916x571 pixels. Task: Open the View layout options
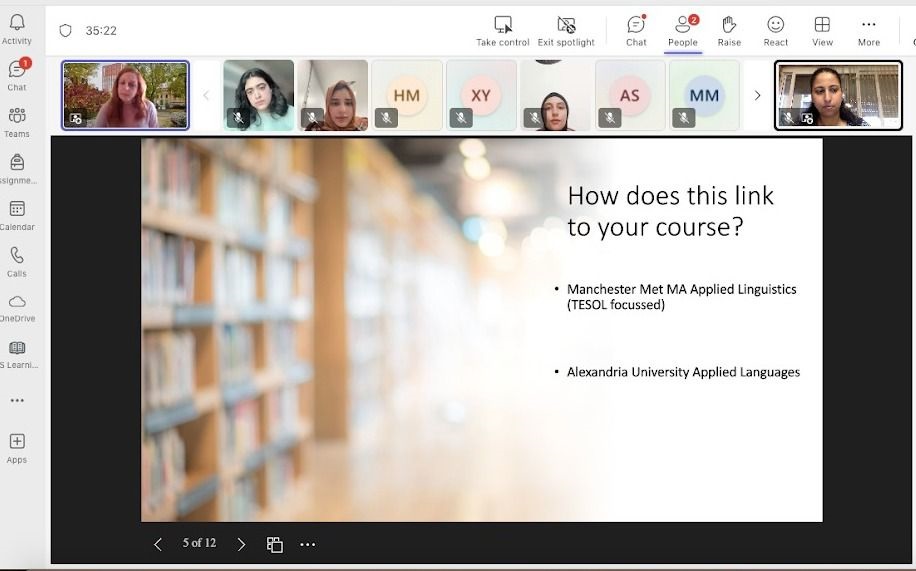[822, 31]
